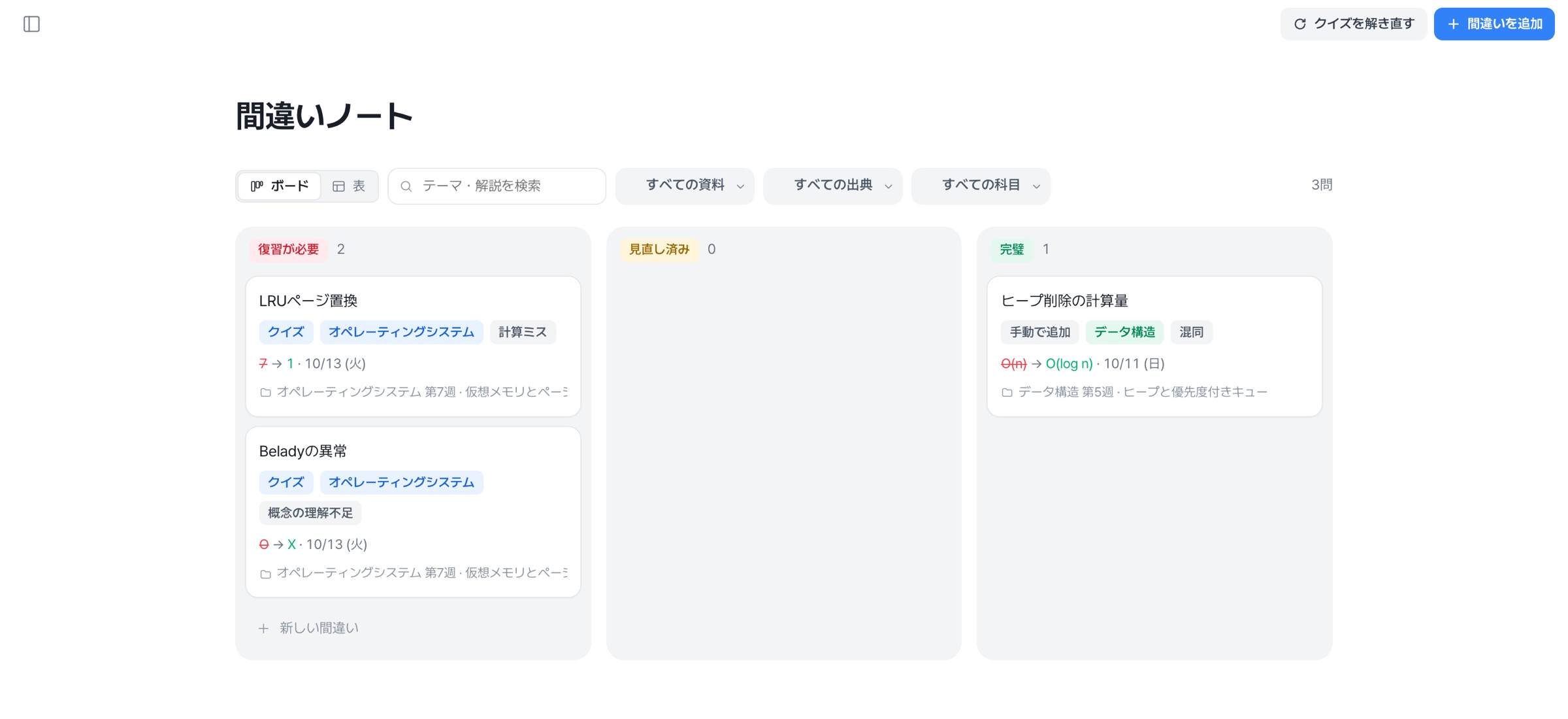Click the O(log n) corrected answer
The height and width of the screenshot is (719, 1568).
pyautogui.click(x=1069, y=363)
